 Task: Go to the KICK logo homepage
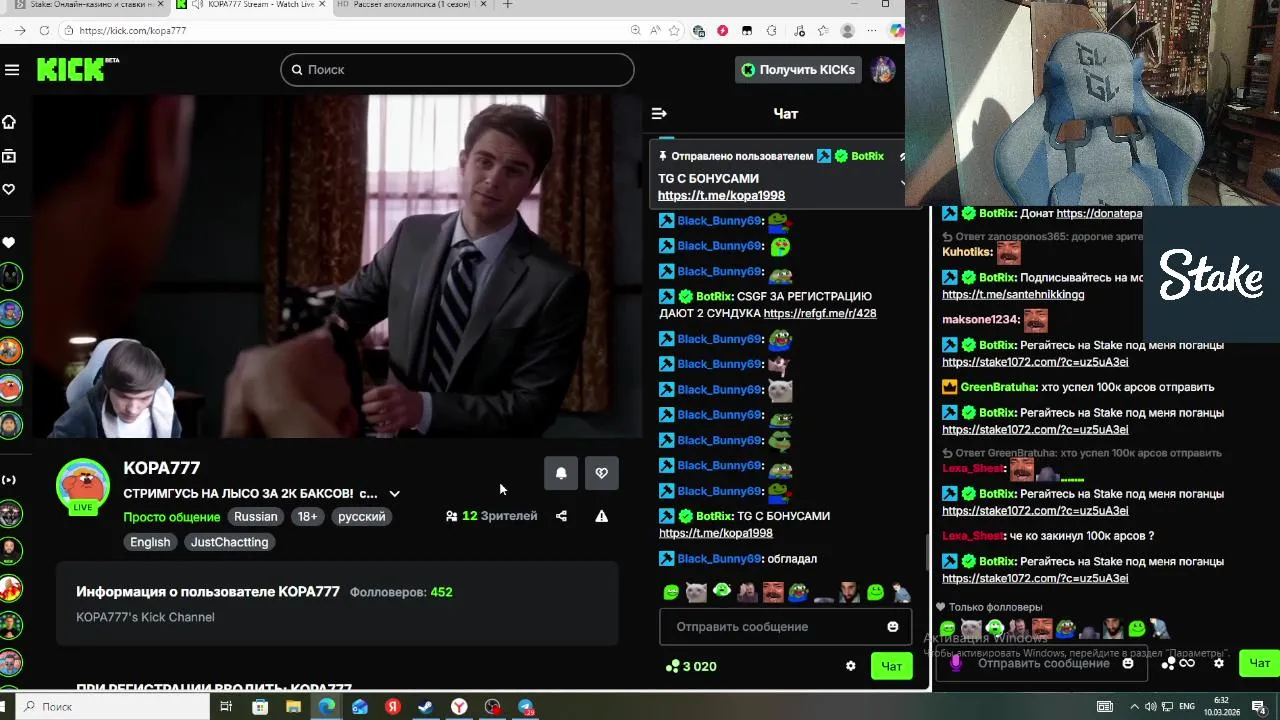[78, 69]
